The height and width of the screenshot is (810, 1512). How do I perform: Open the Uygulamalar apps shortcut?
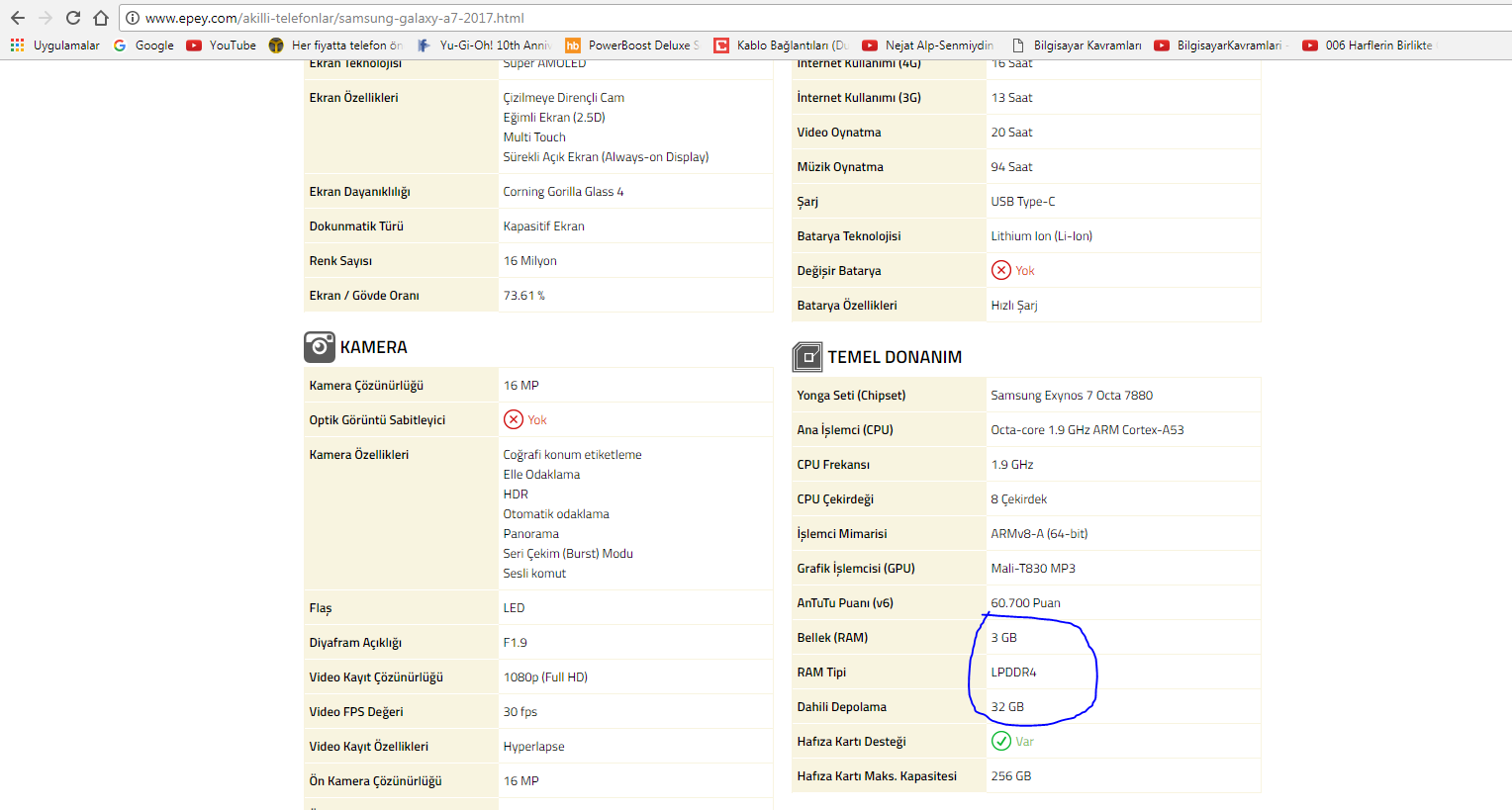coord(55,45)
